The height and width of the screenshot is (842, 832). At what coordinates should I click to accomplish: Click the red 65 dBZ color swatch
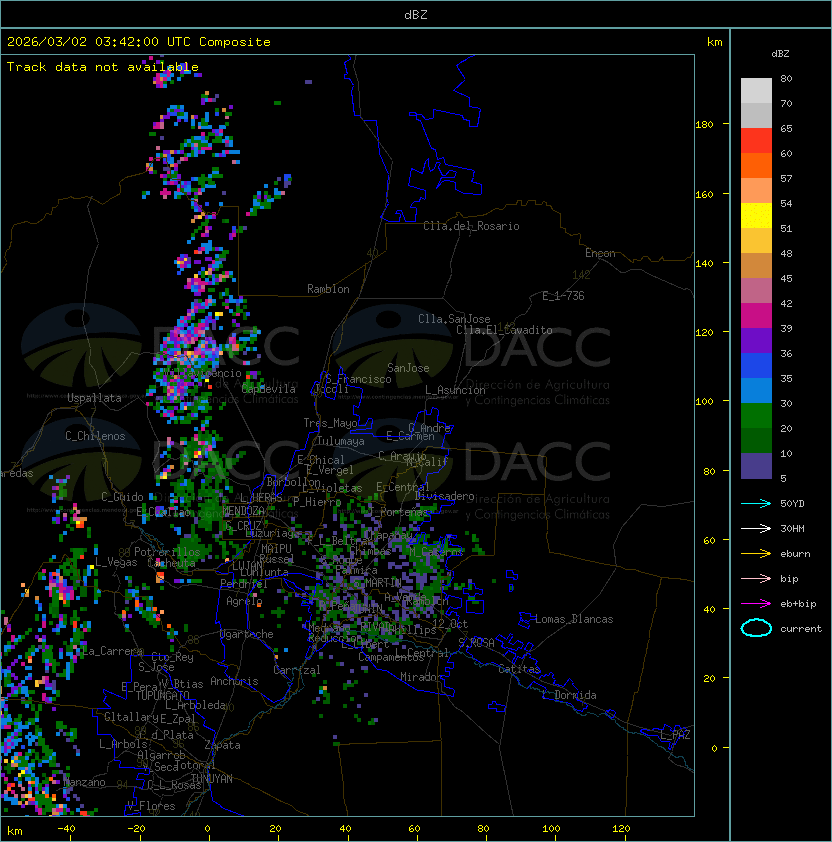[x=756, y=140]
